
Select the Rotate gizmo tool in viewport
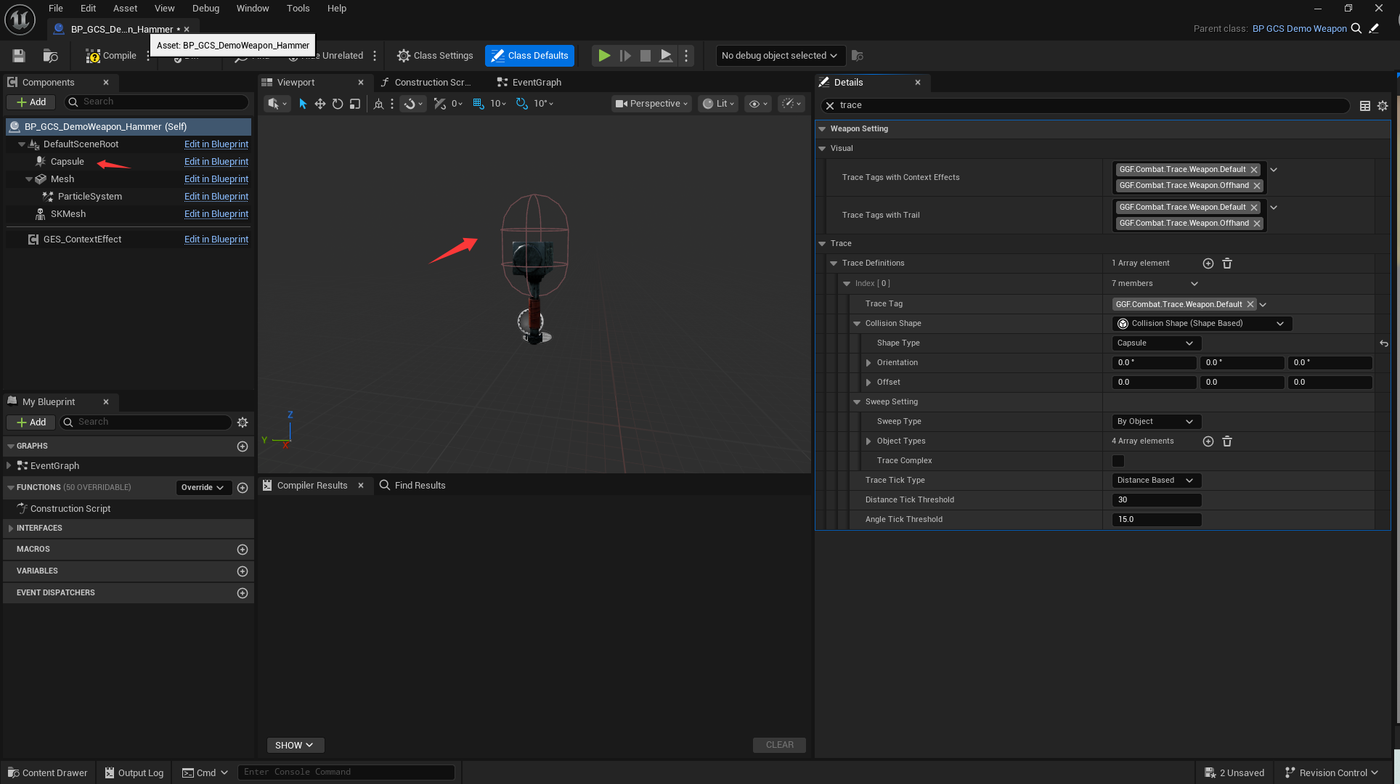pyautogui.click(x=338, y=104)
